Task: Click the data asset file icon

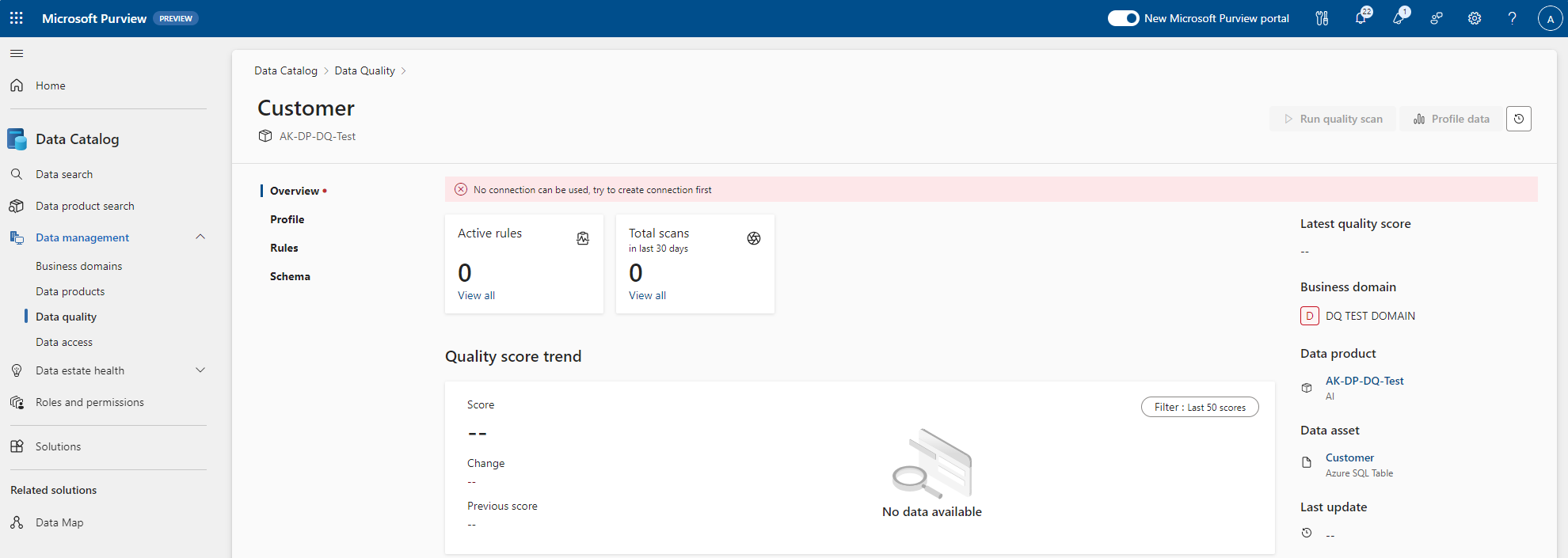Action: coord(1307,462)
